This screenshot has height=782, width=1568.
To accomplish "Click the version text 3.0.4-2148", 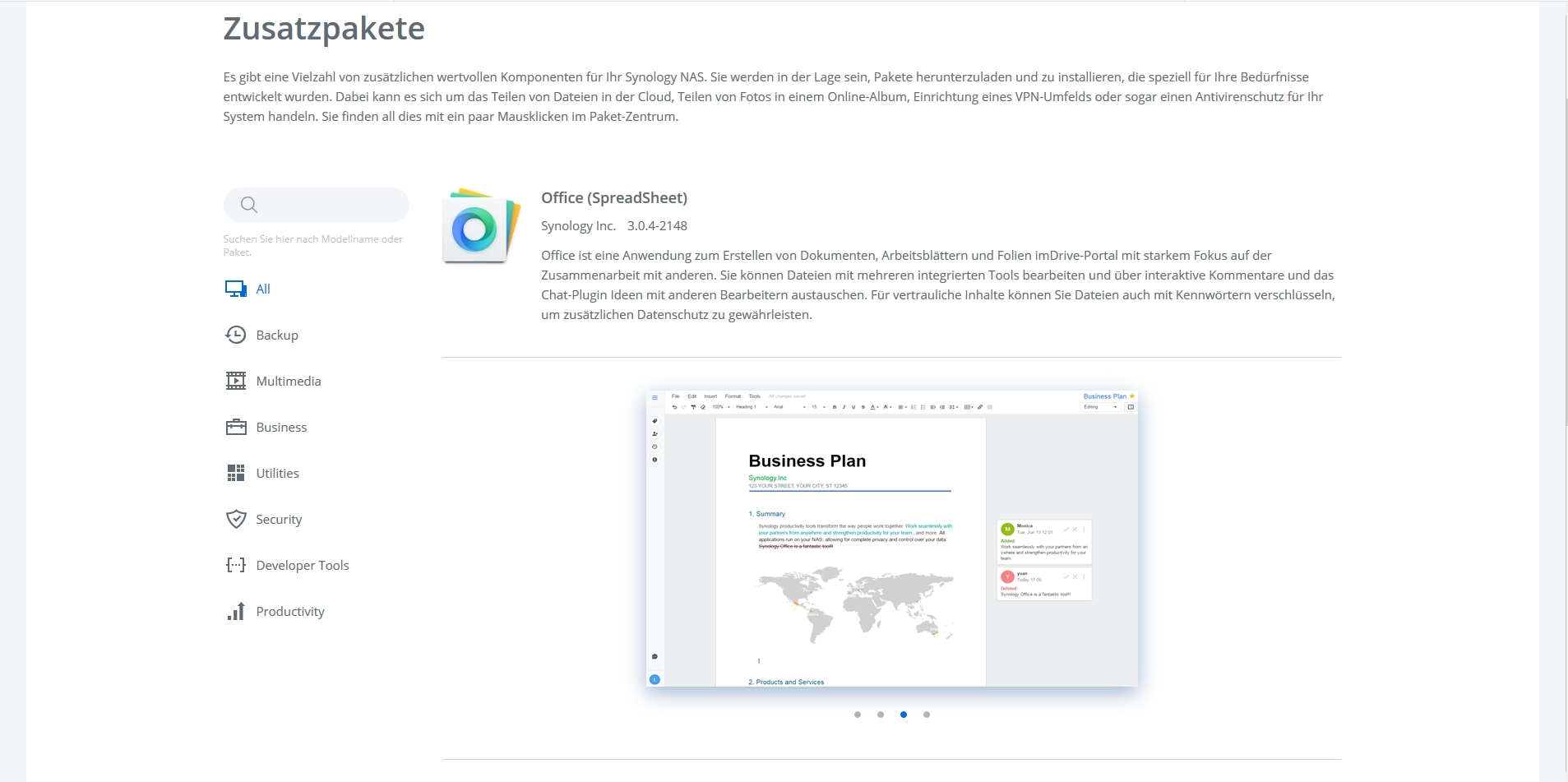I will 657,225.
